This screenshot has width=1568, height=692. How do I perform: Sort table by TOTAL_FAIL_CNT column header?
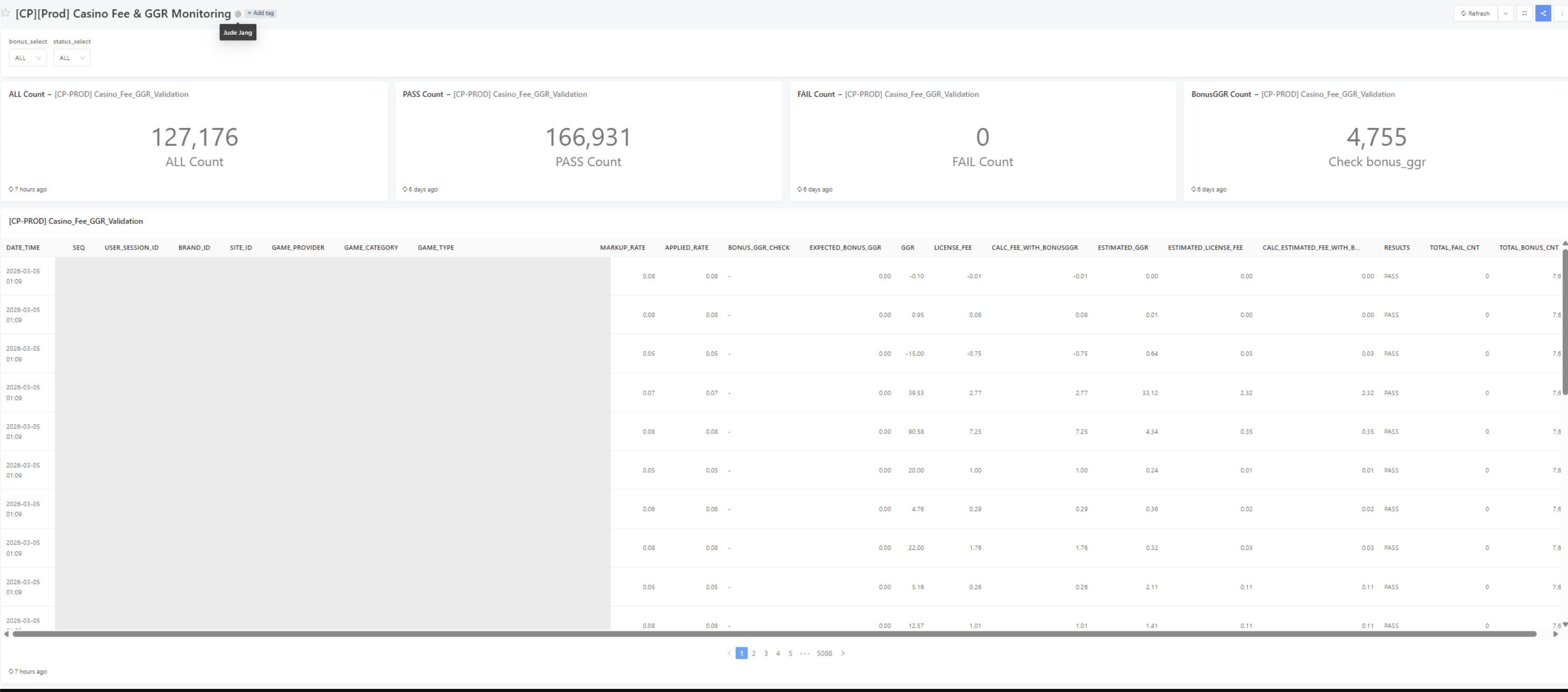pos(1455,248)
